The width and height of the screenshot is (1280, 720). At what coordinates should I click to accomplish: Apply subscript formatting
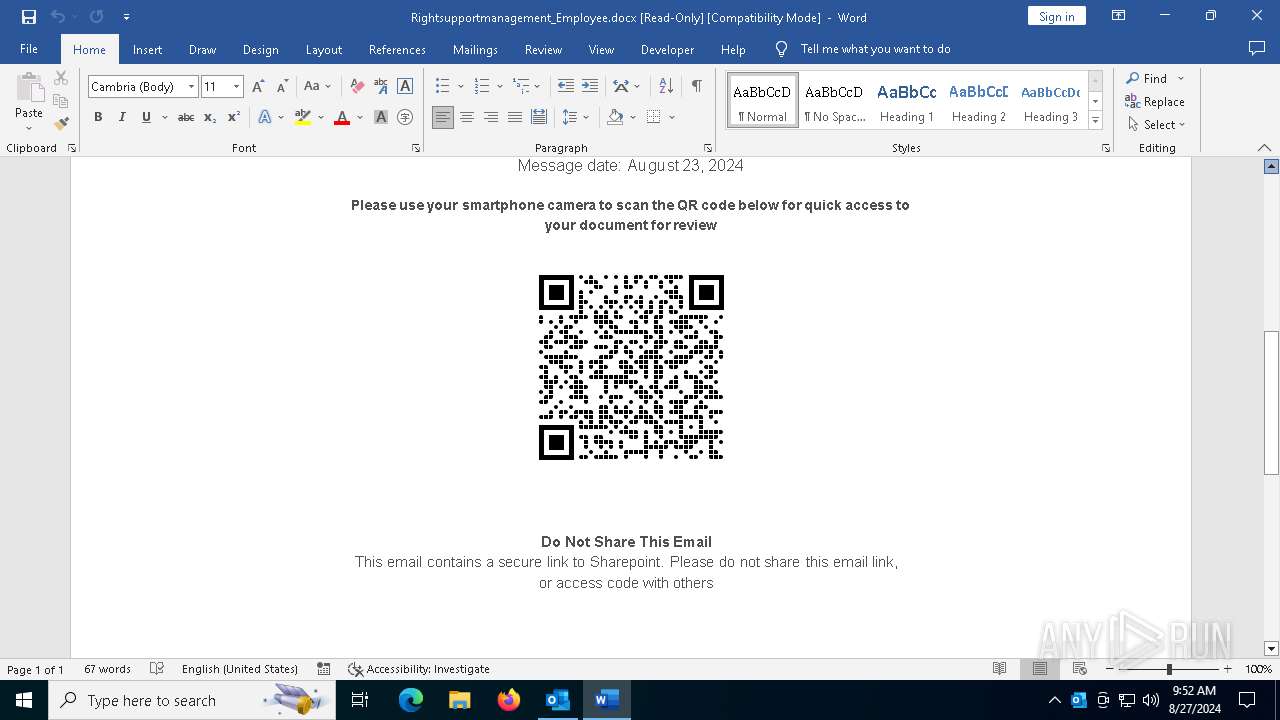[210, 117]
